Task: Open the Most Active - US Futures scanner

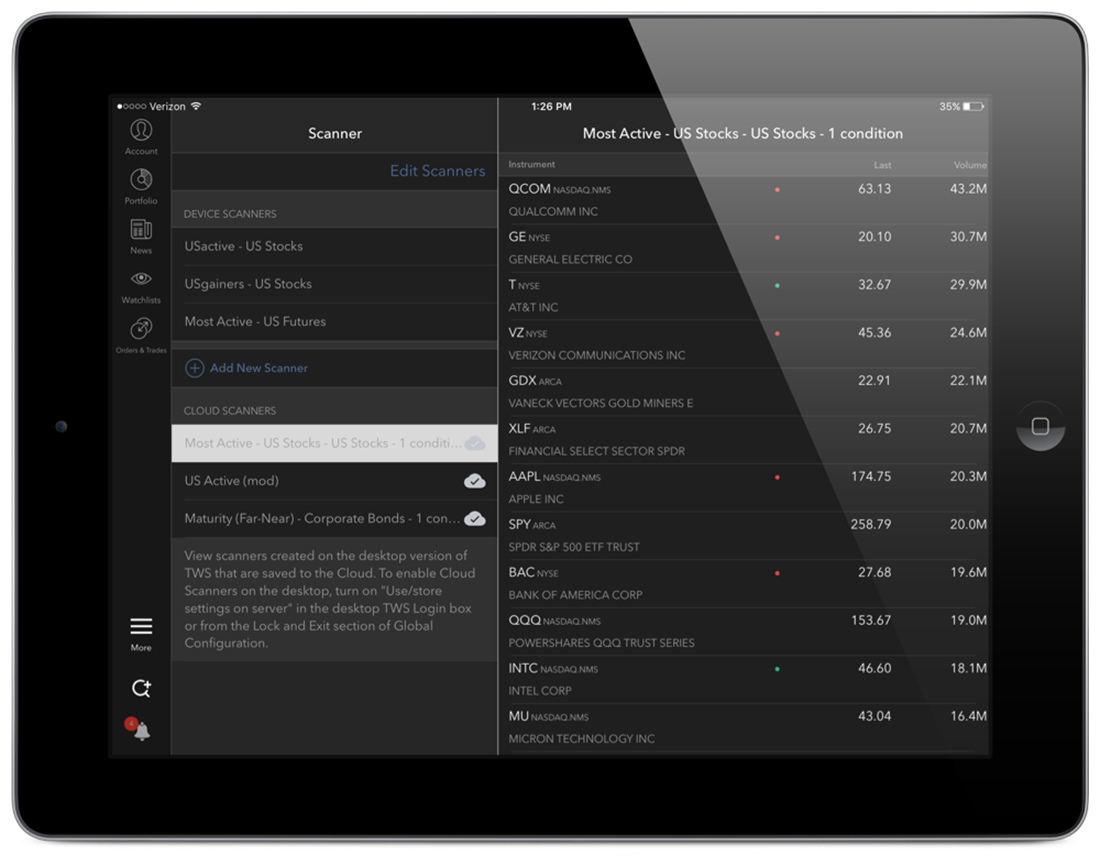Action: [334, 322]
